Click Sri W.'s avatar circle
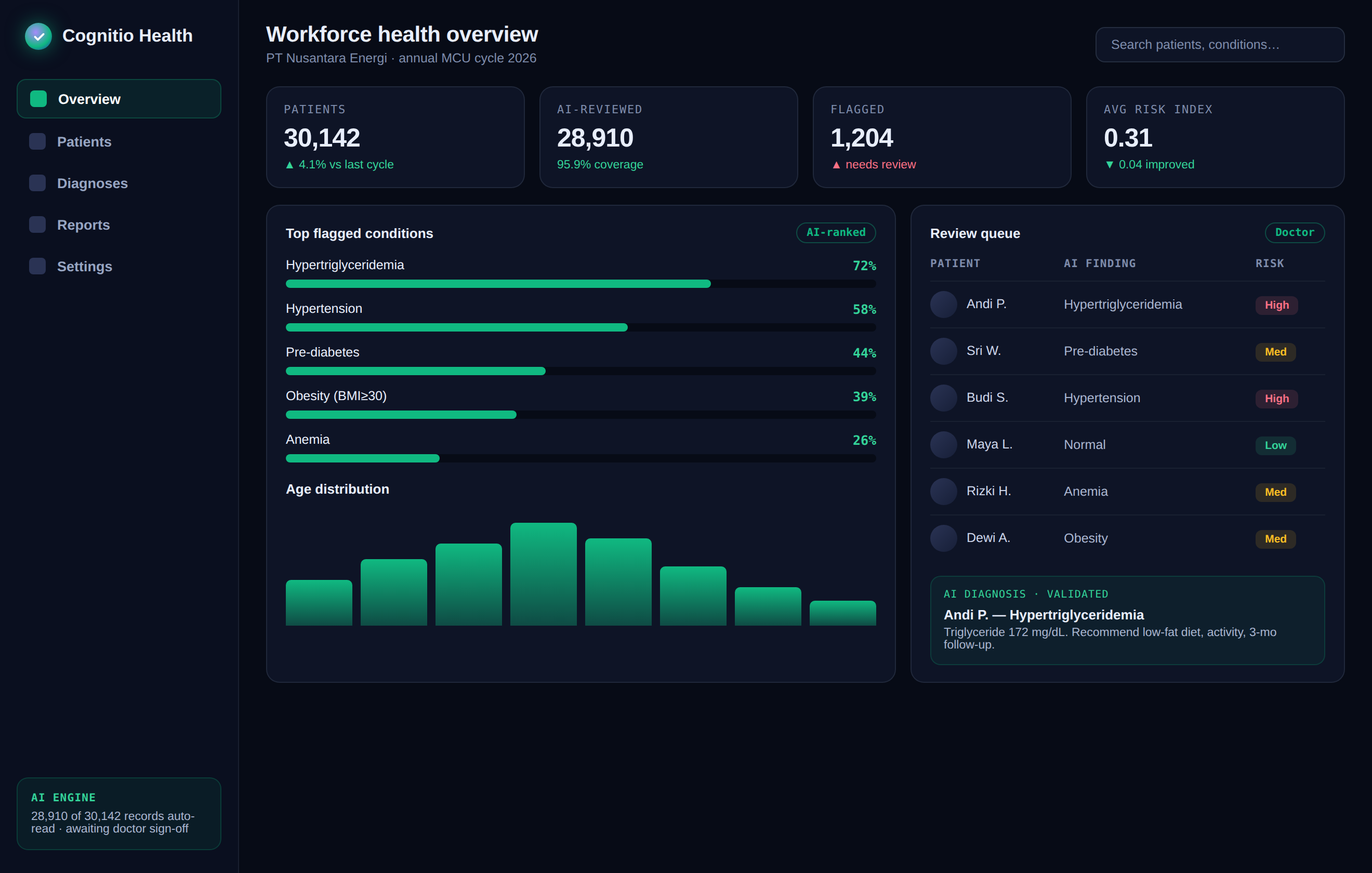The image size is (1372, 873). point(944,351)
